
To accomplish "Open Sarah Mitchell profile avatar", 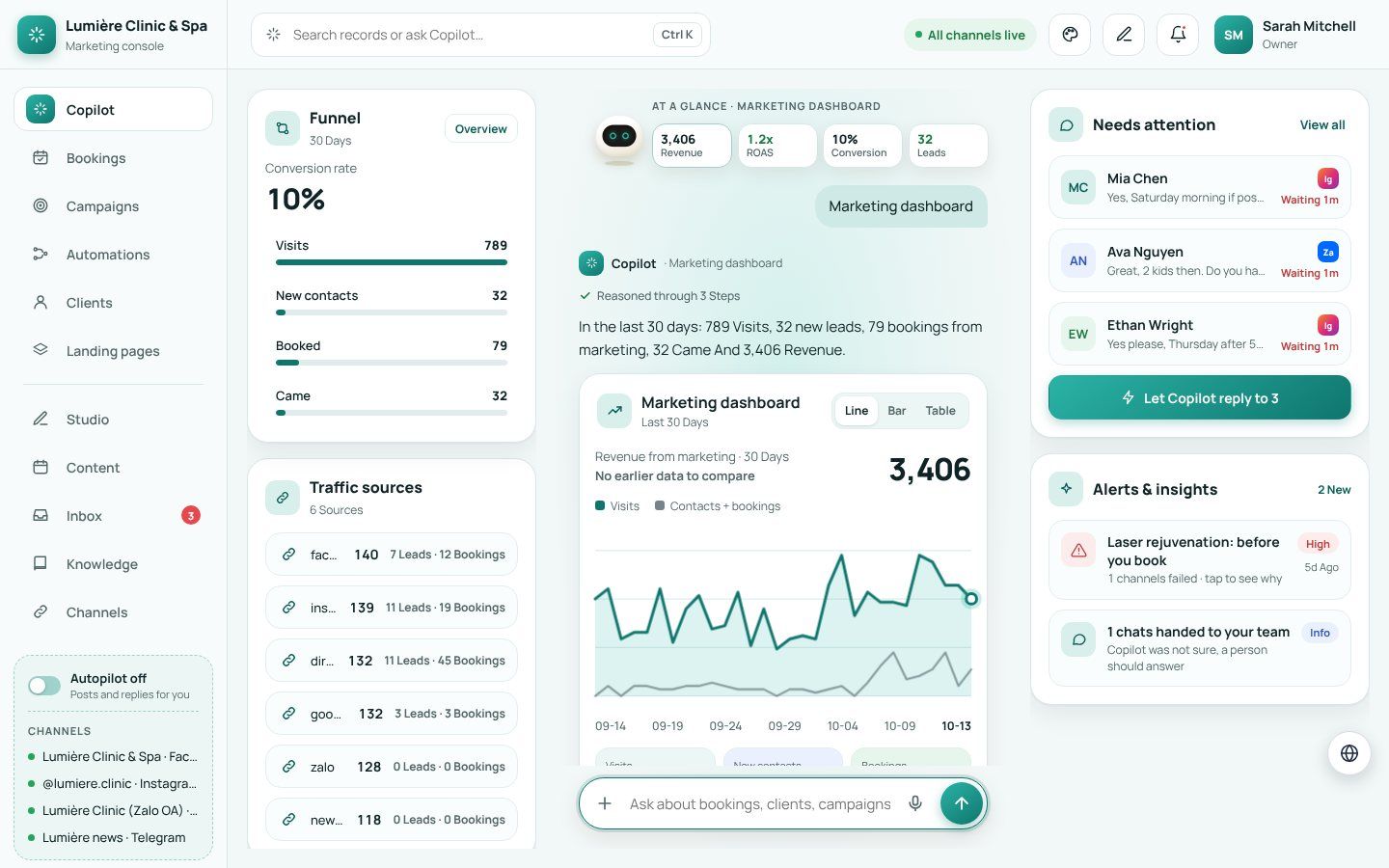I will 1233,35.
